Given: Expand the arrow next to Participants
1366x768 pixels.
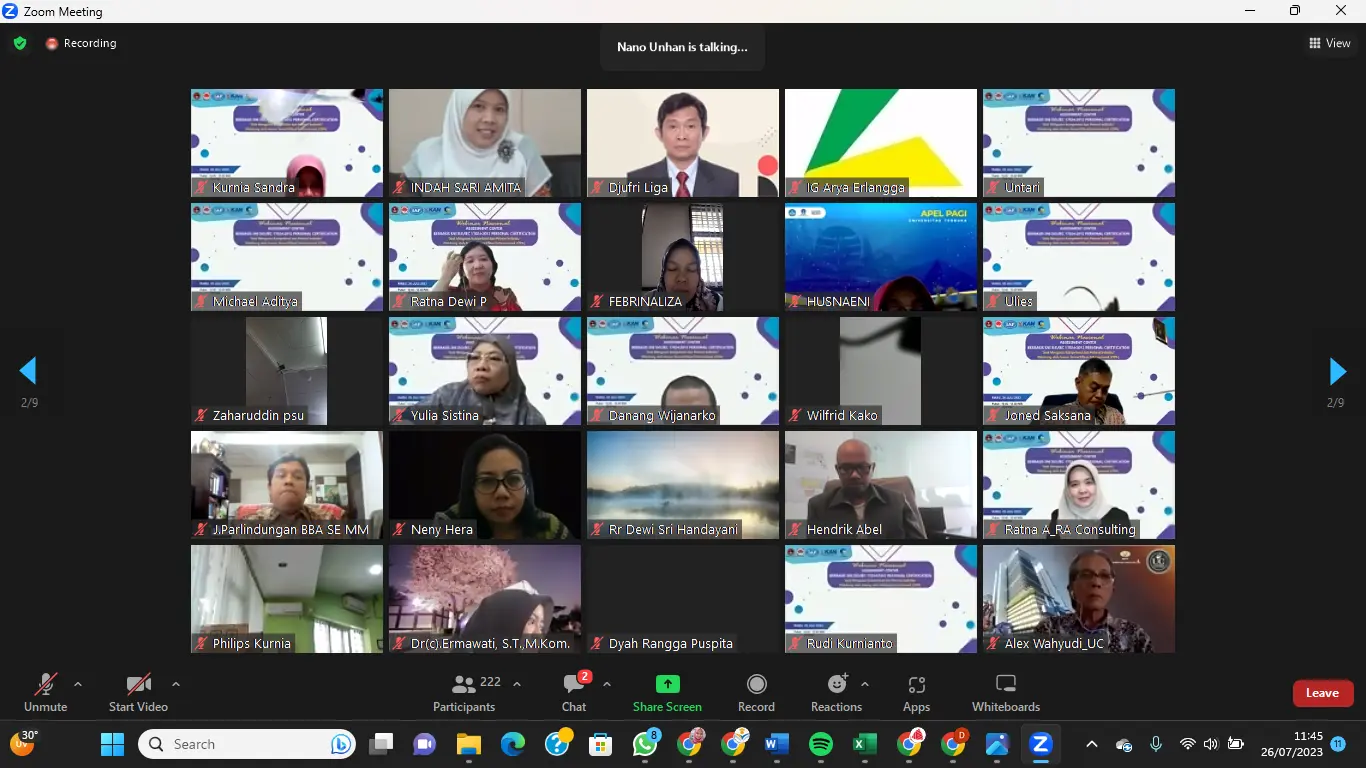Looking at the screenshot, I should 517,685.
